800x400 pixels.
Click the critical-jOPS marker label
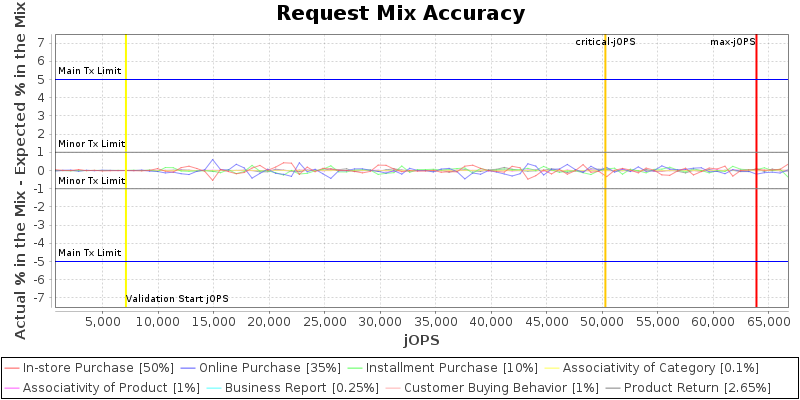tap(605, 42)
